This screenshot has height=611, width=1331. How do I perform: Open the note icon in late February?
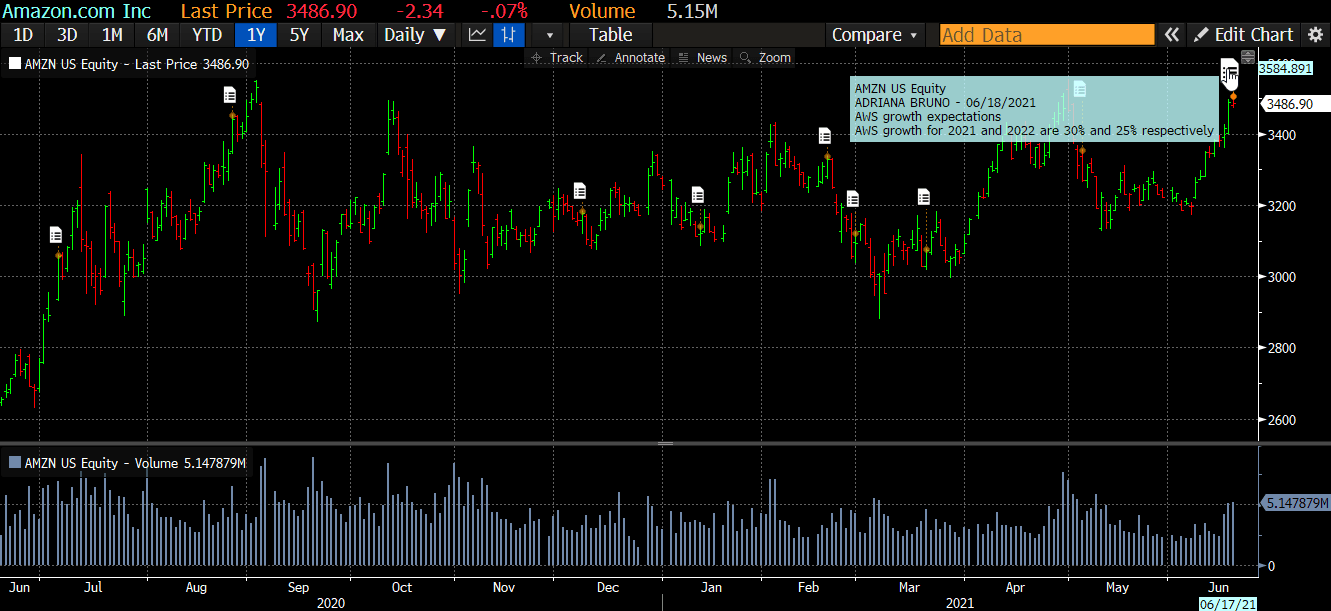(852, 199)
